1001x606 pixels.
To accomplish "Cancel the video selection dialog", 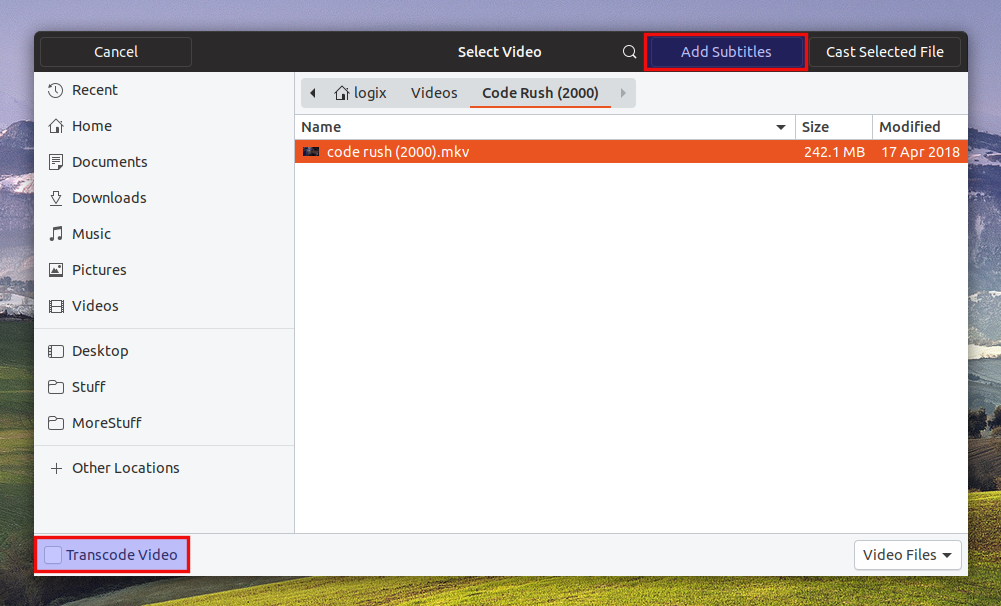I will tap(114, 51).
